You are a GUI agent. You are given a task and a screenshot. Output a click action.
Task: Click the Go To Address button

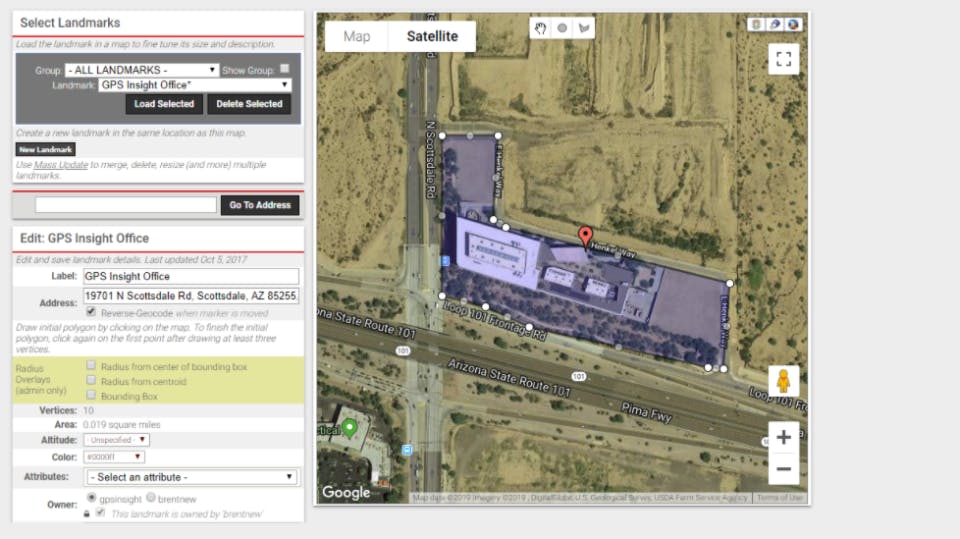point(260,205)
